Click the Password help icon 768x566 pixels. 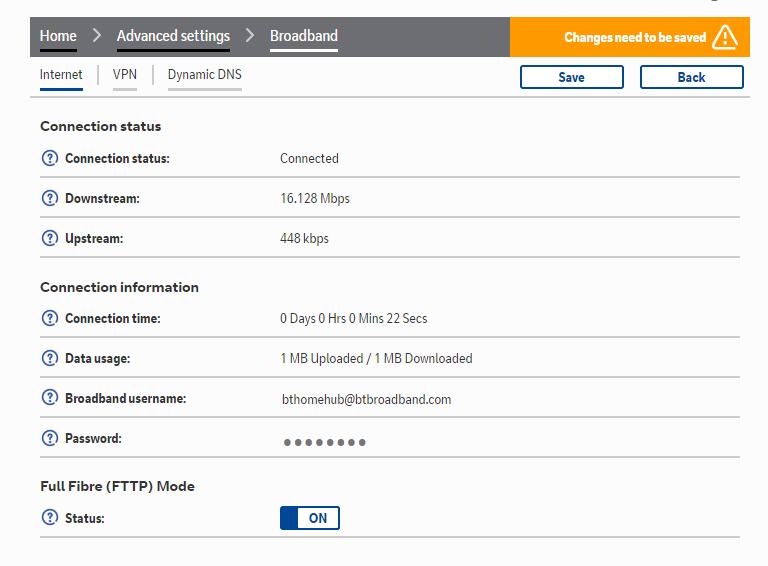coord(49,439)
